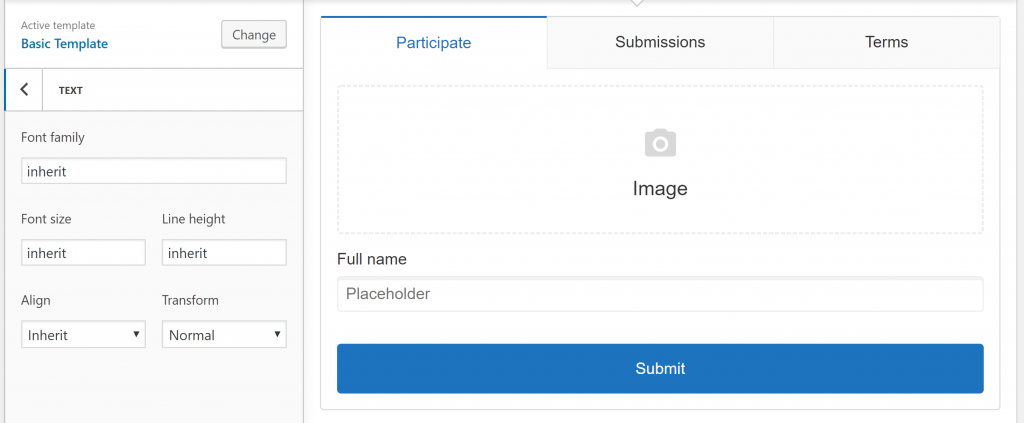Click the Full name placeholder field

[660, 294]
